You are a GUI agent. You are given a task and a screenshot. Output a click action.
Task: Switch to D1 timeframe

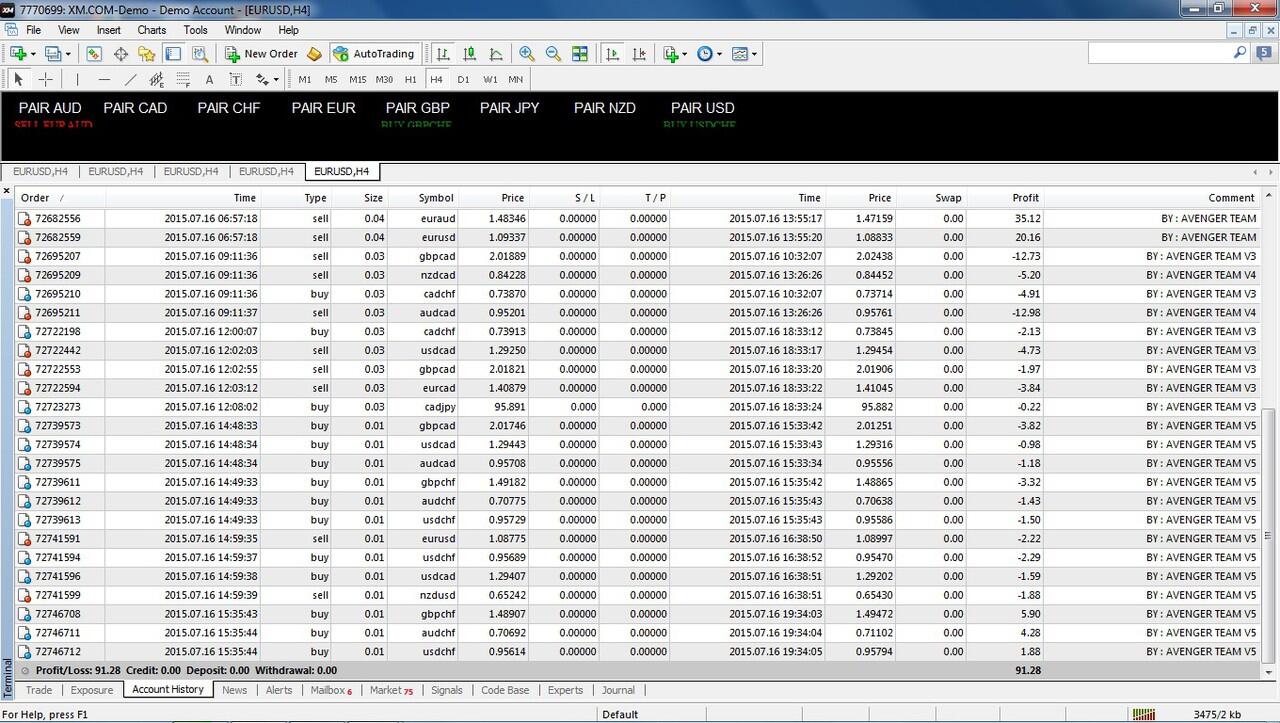(463, 79)
